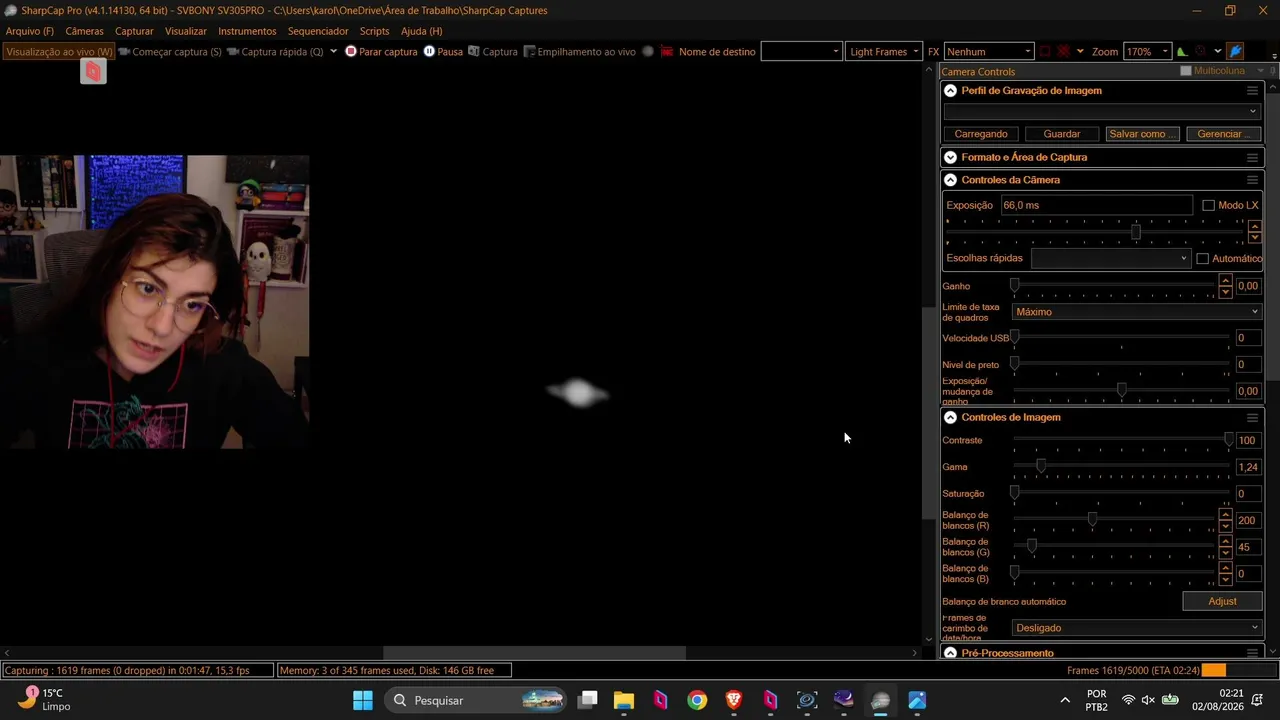Viewport: 1280px width, 720px height.
Task: Click the Começar captura camera icon
Action: coord(124,51)
